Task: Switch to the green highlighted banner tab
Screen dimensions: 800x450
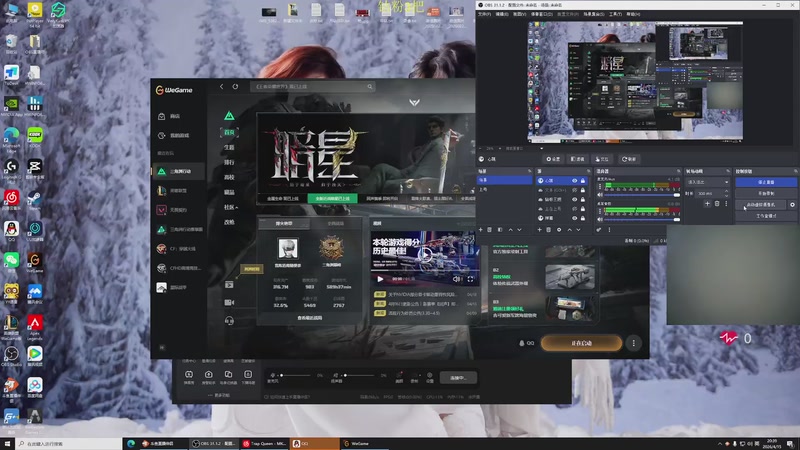Action: tap(333, 198)
